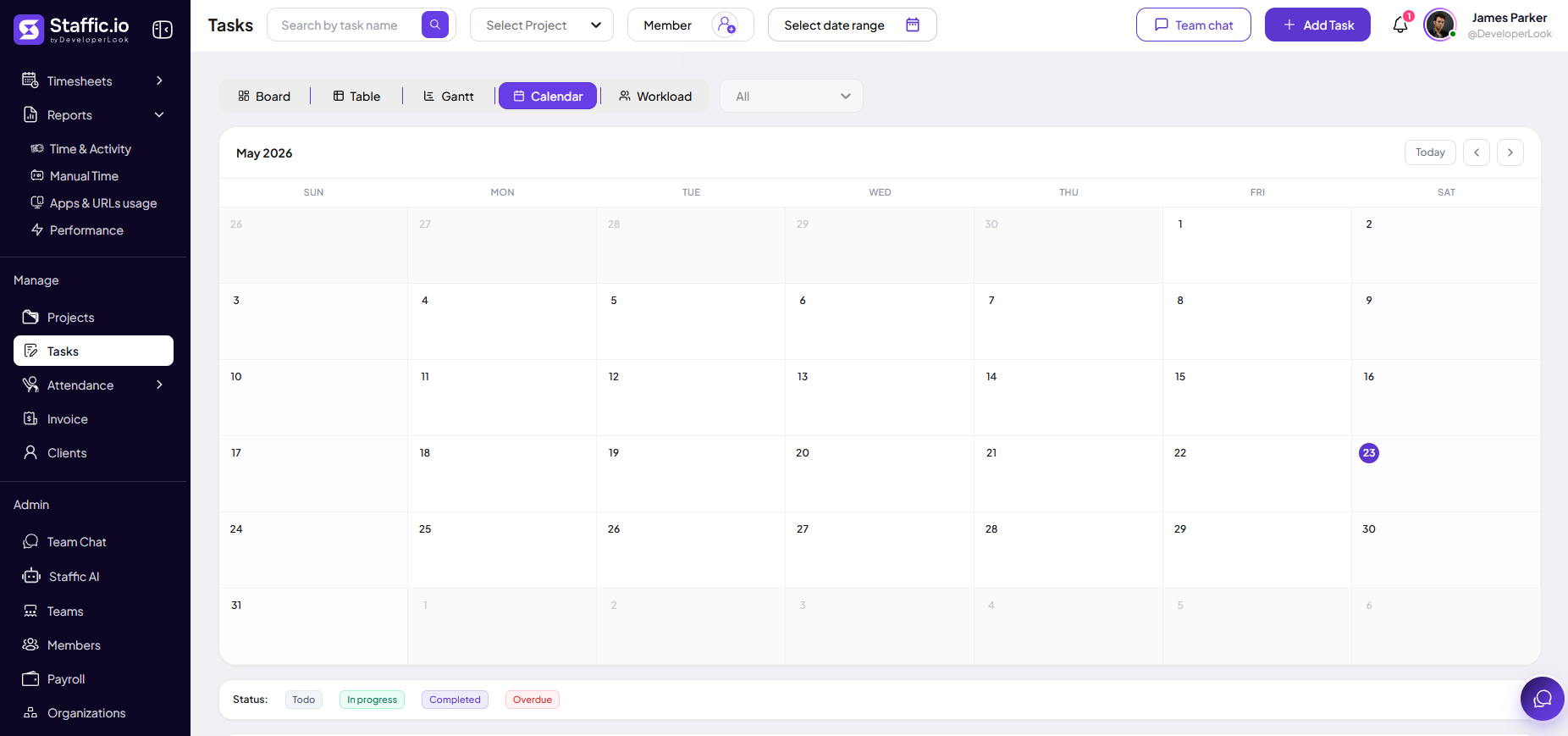Click the Clients person icon
The height and width of the screenshot is (736, 1568).
(30, 452)
